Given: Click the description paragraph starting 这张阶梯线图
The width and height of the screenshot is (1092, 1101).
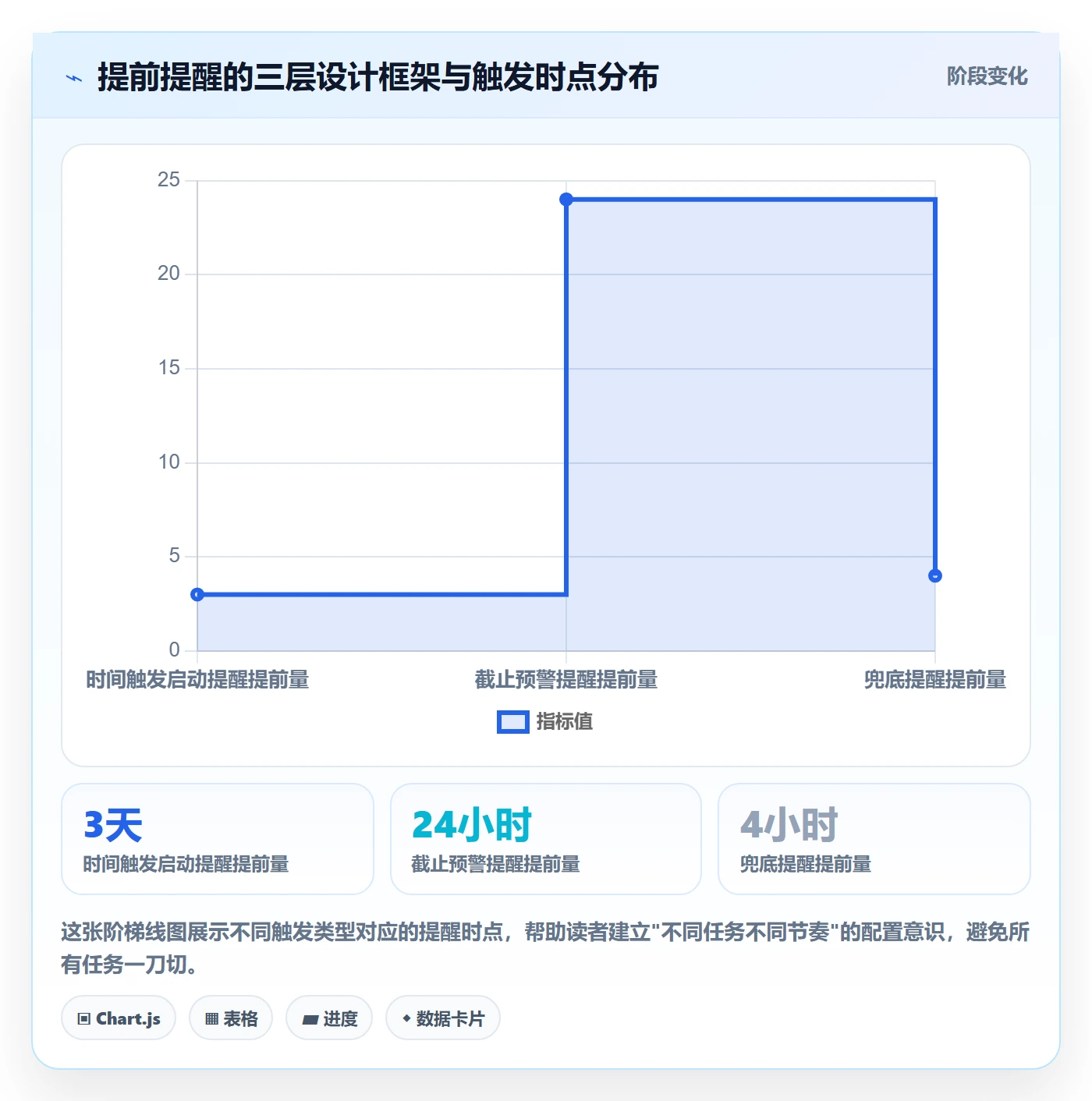Looking at the screenshot, I should coord(545,948).
